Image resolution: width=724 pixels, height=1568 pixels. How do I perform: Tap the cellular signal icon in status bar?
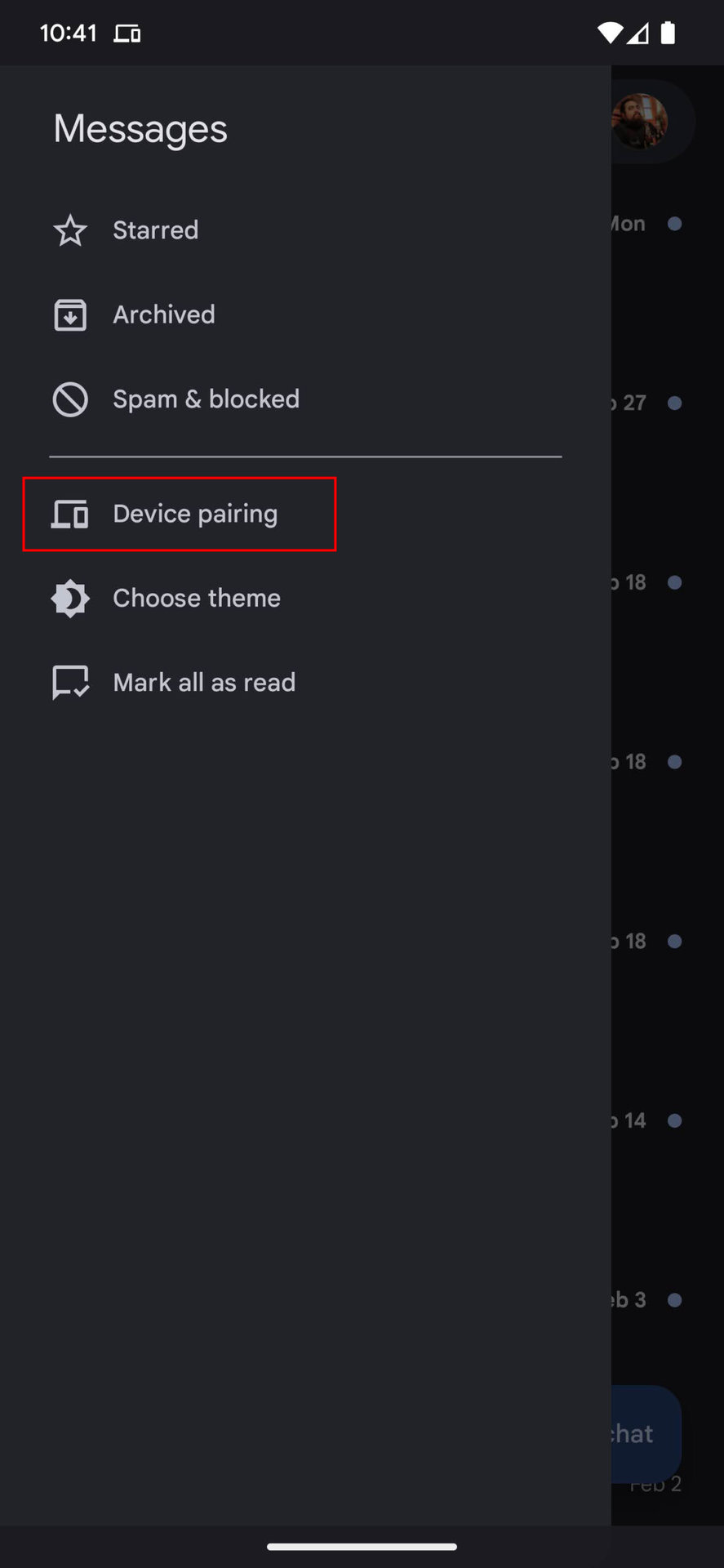coord(638,33)
